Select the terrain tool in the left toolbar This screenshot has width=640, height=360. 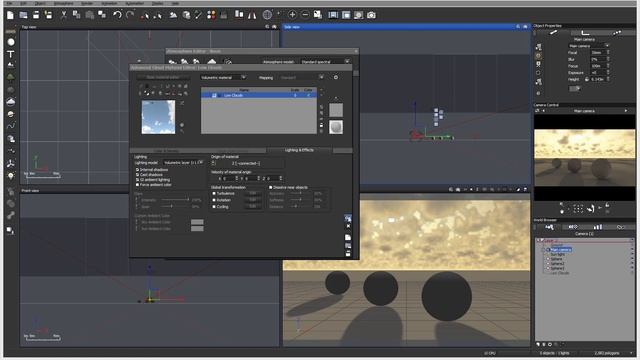pos(11,65)
